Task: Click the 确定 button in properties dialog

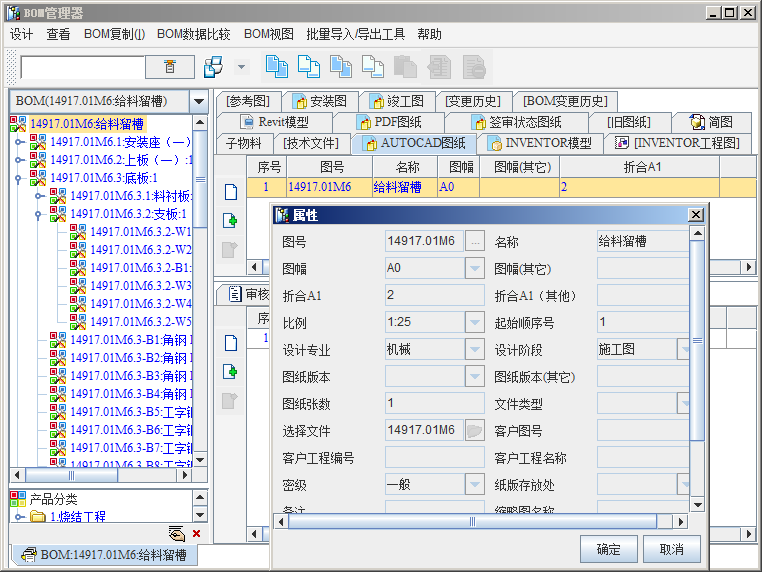Action: point(608,549)
